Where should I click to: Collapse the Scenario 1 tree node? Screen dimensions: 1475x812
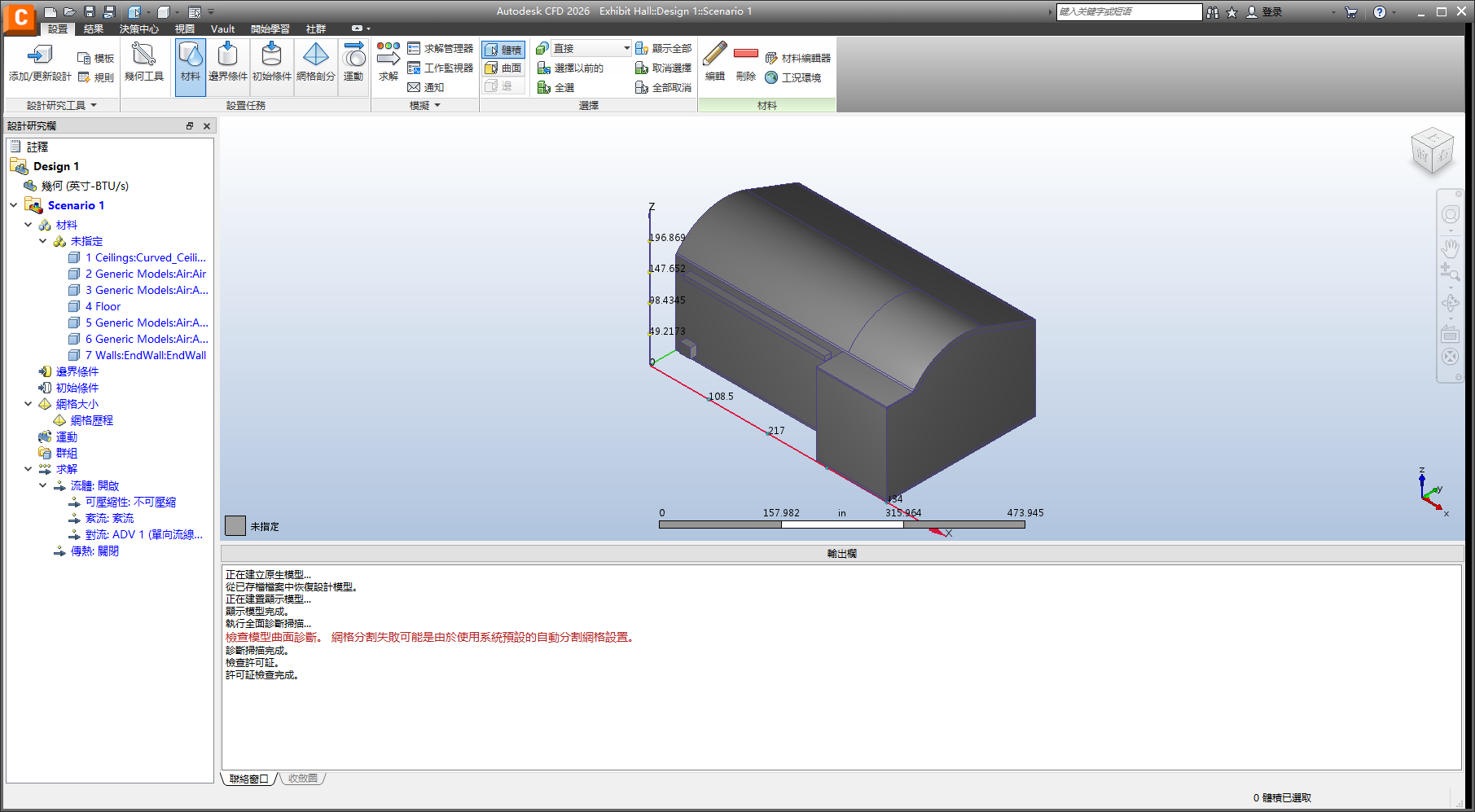tap(13, 205)
